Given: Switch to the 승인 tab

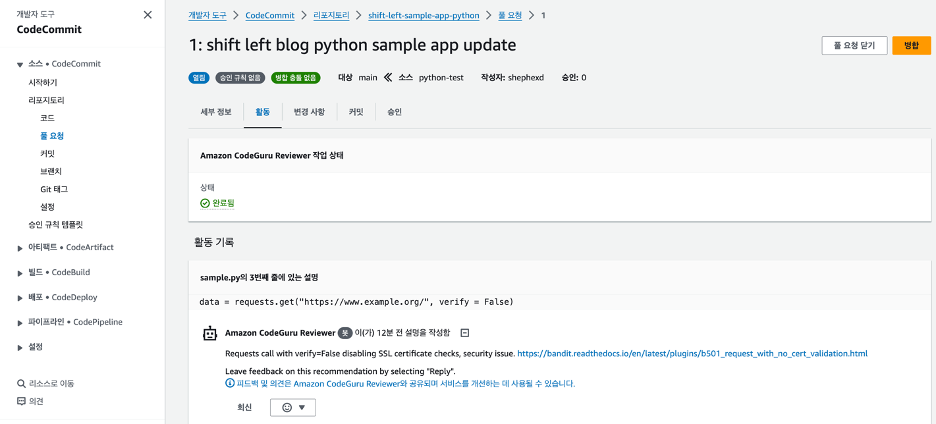Looking at the screenshot, I should (x=394, y=112).
